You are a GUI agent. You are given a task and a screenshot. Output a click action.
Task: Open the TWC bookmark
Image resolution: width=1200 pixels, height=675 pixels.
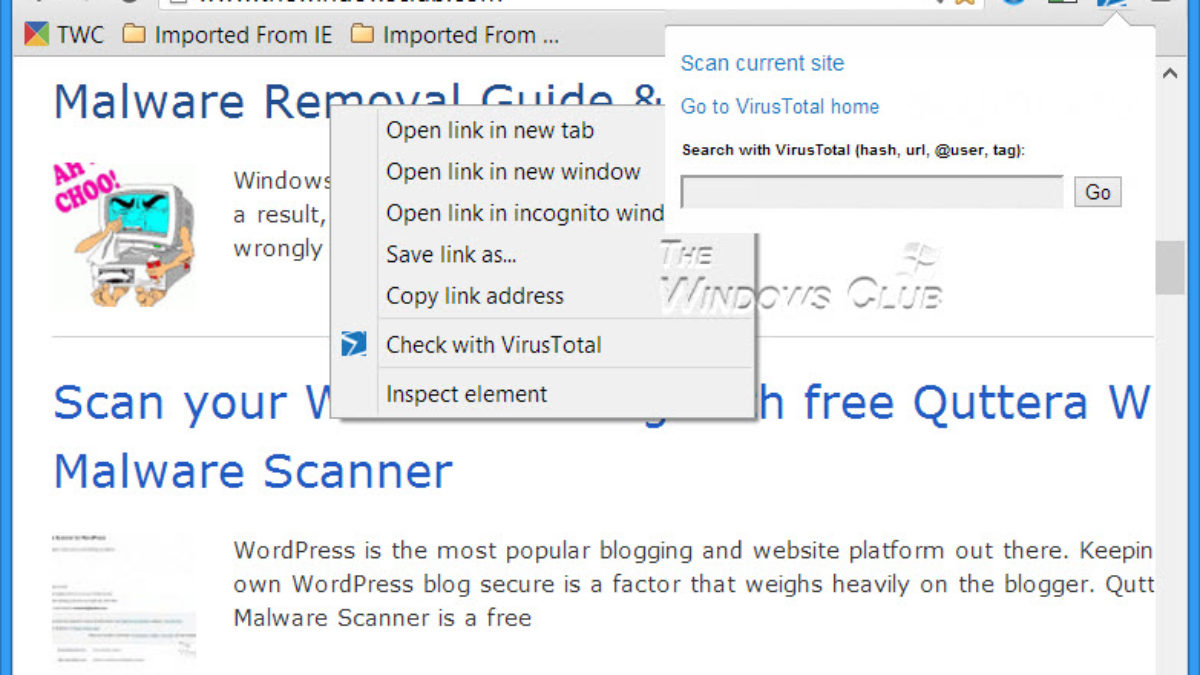point(64,35)
